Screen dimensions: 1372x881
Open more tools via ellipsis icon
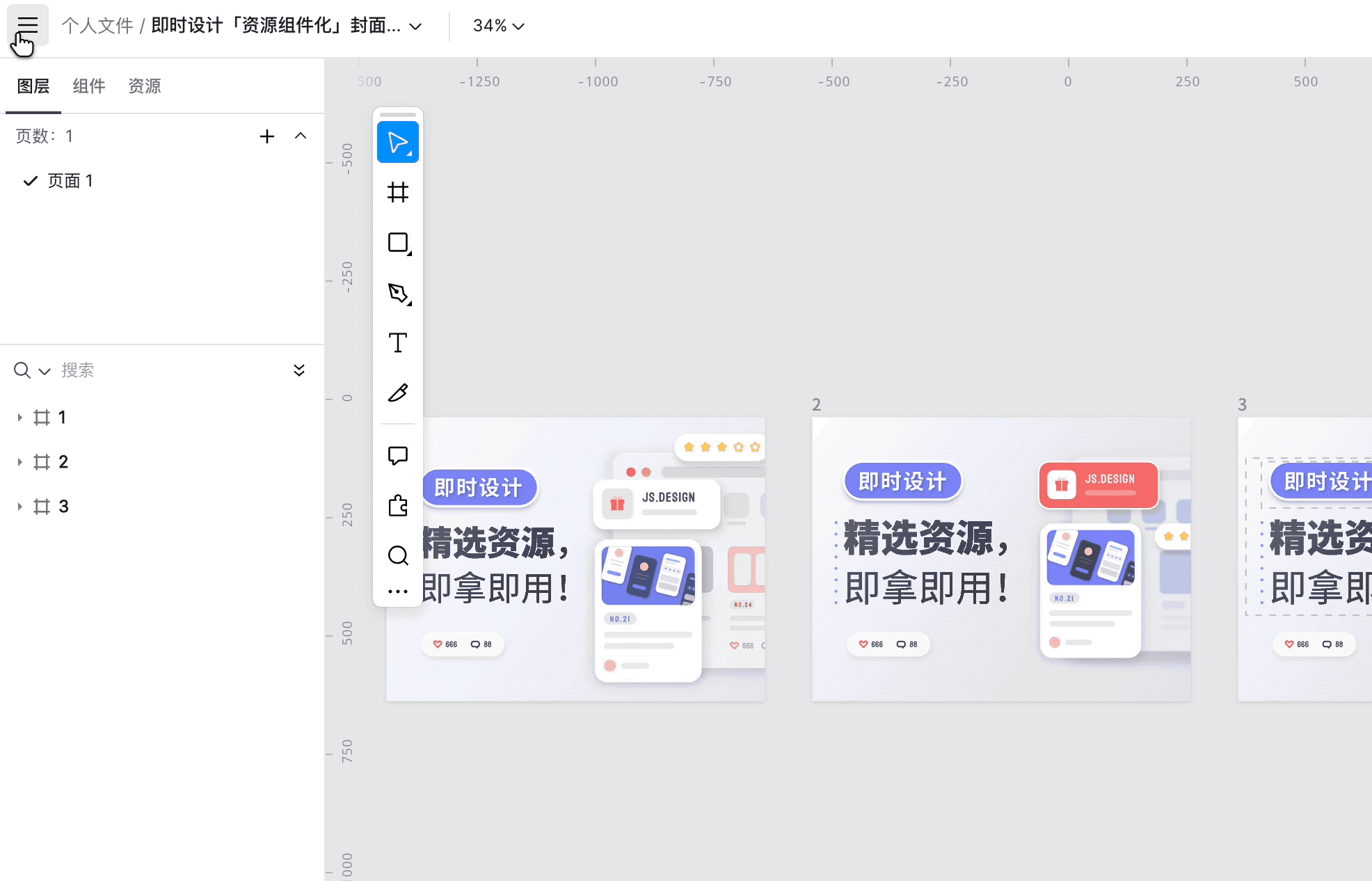(x=397, y=590)
